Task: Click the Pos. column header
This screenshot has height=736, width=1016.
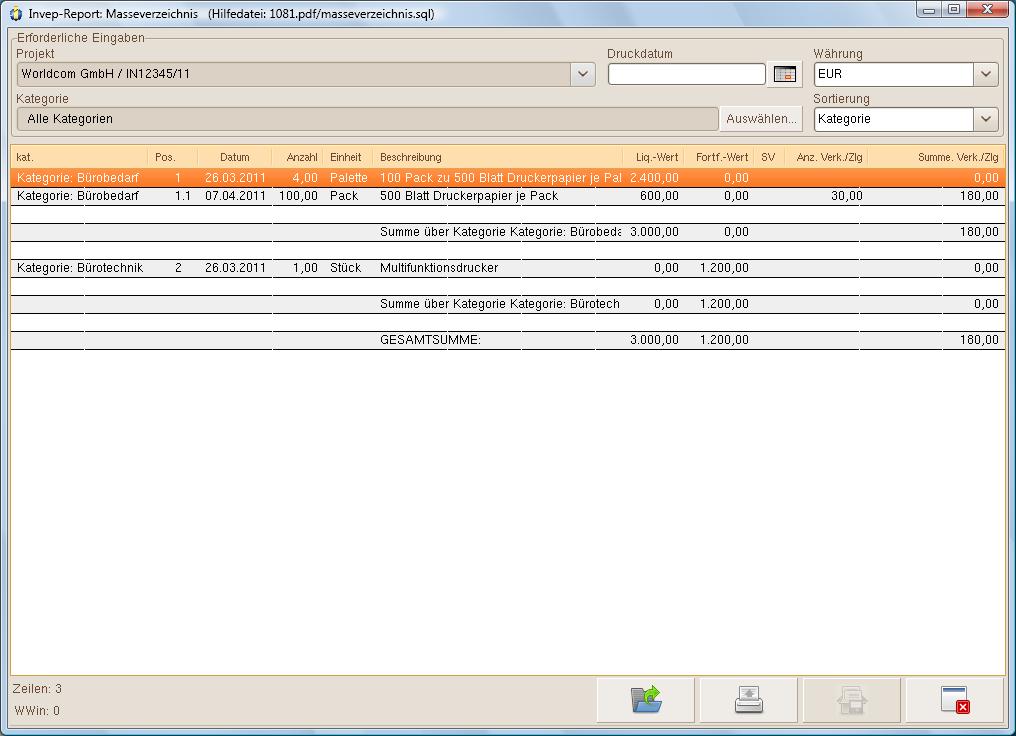Action: tap(172, 157)
